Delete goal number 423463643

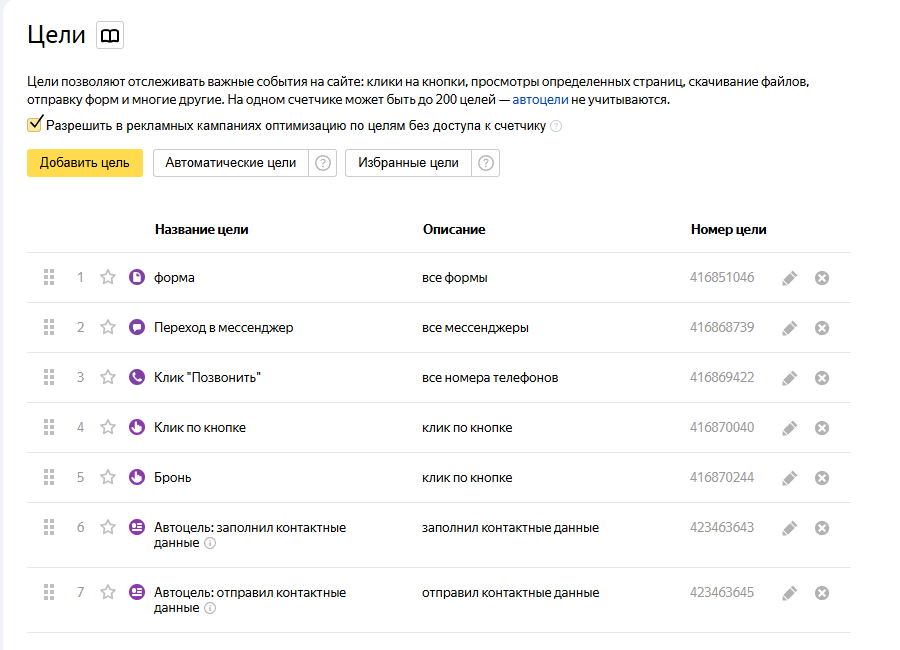pyautogui.click(x=822, y=528)
